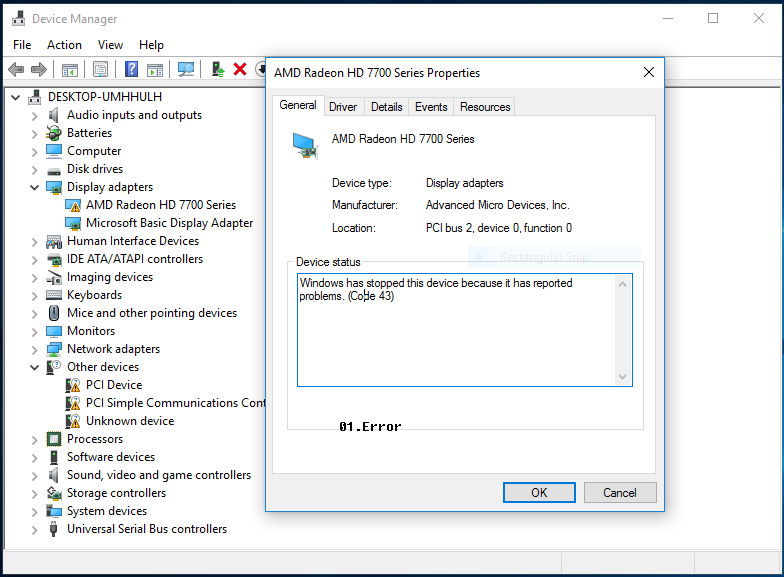Viewport: 784px width, 577px height.
Task: Select PCI Simple Communications Controller entry
Action: tap(176, 403)
